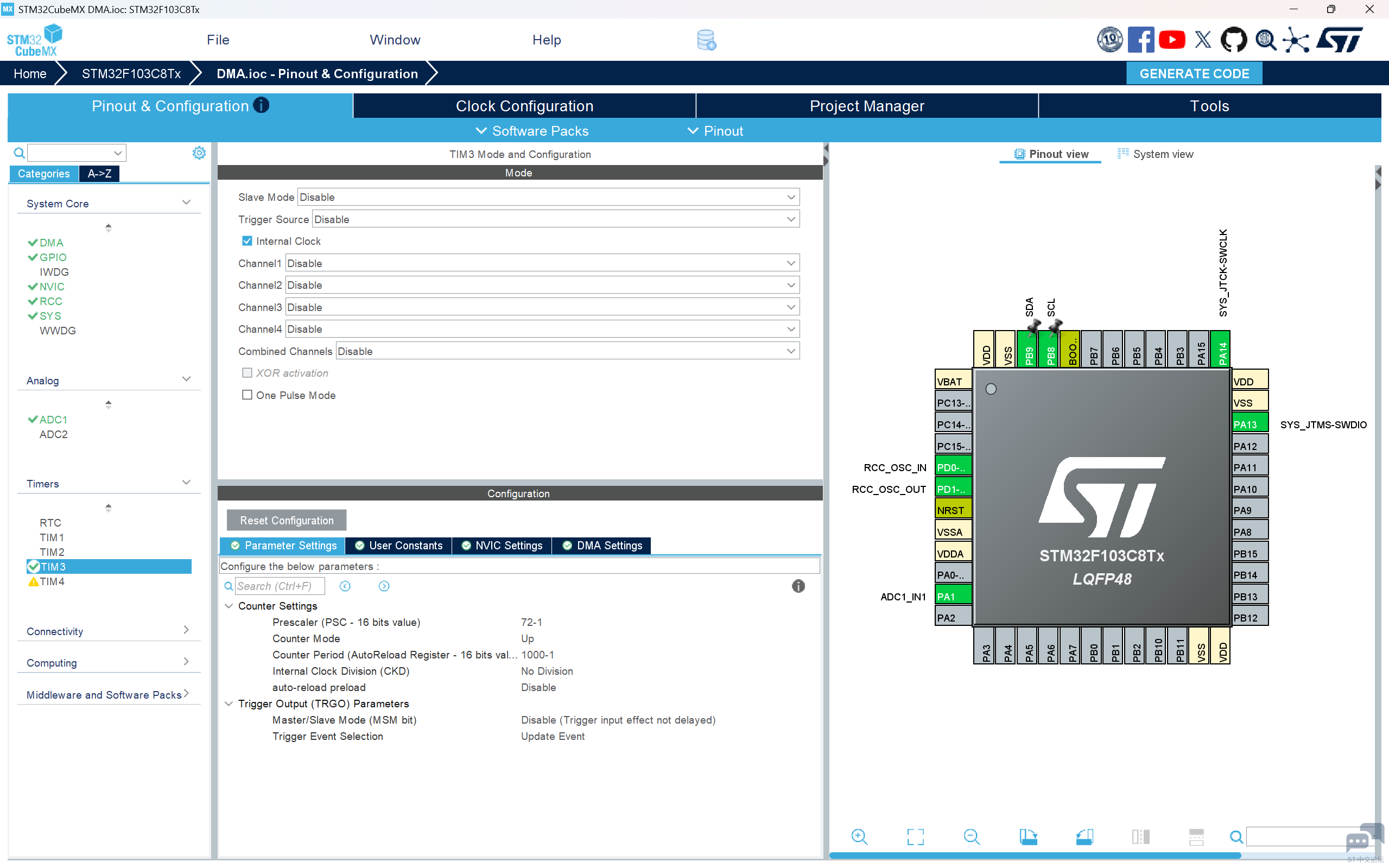The image size is (1389, 868).
Task: Click the Reset Configuration button
Action: (287, 520)
